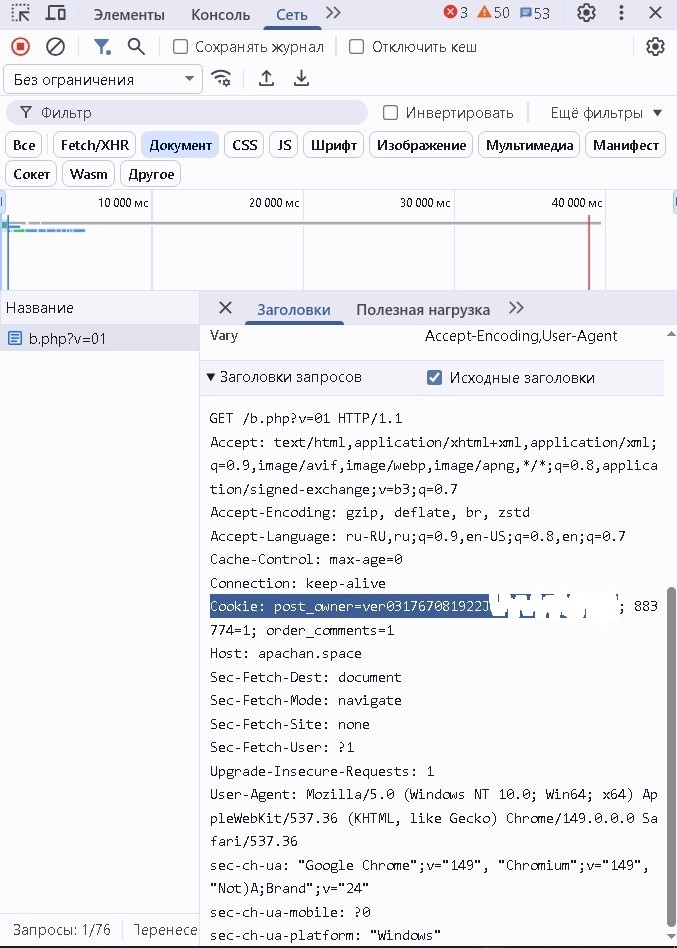The width and height of the screenshot is (677, 948).
Task: Select the Wasm filter chip
Action: [88, 174]
